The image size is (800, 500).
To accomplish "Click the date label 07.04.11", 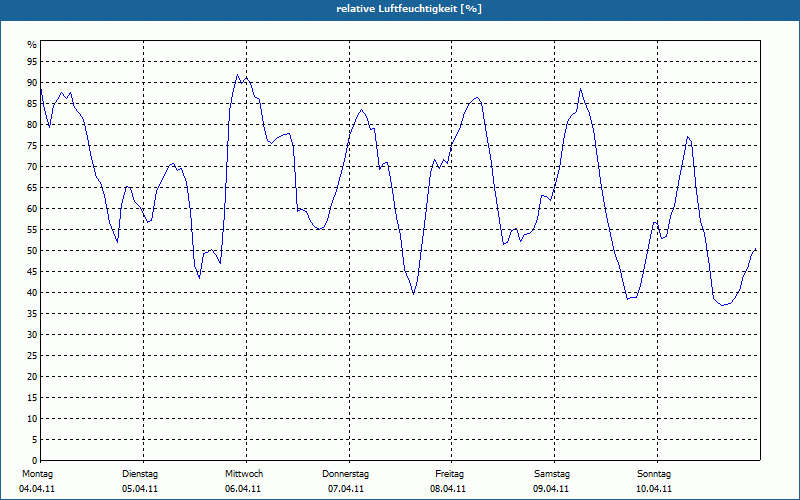I will 346,489.
